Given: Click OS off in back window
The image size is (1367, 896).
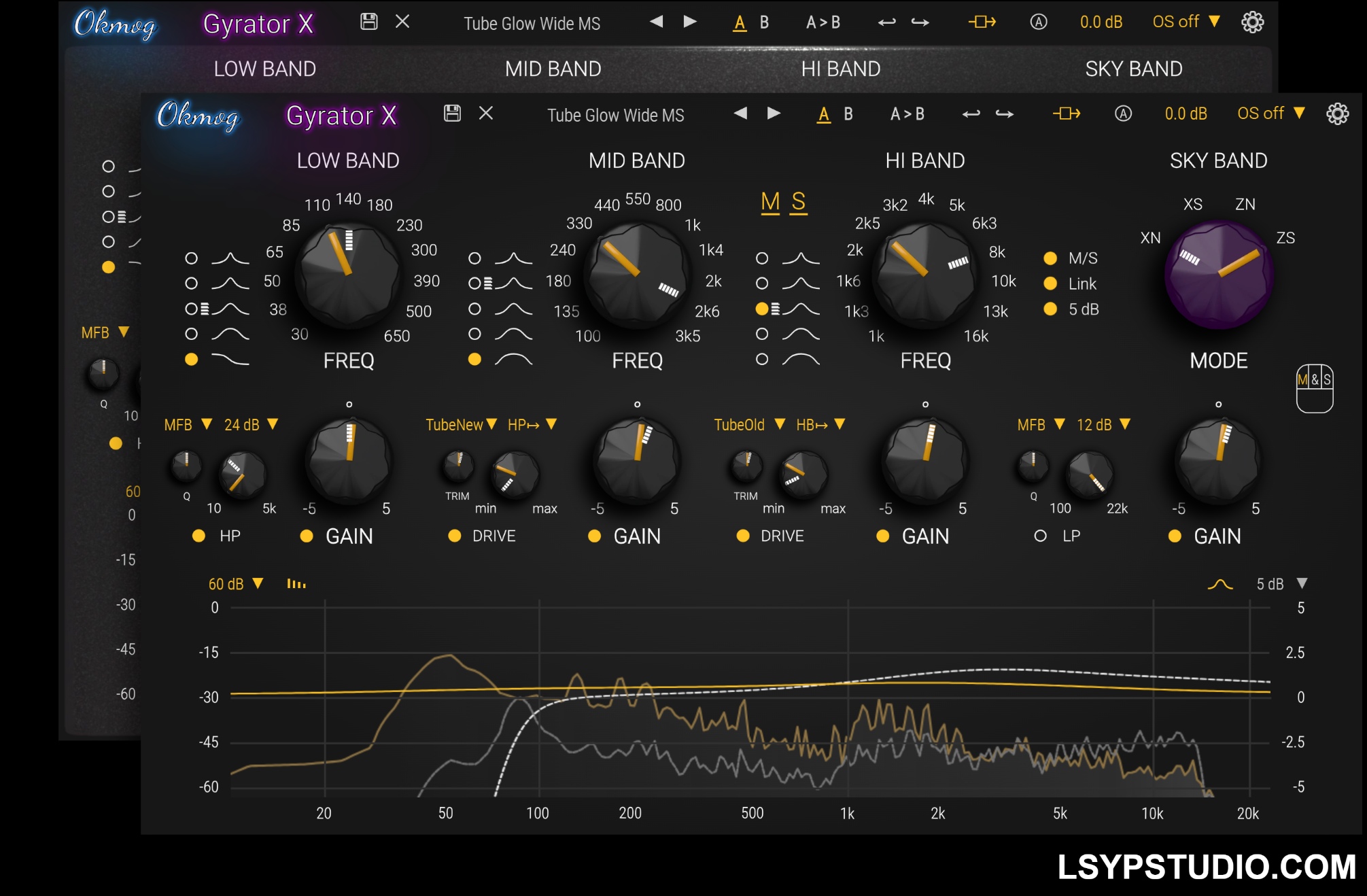Looking at the screenshot, I should 1186,22.
